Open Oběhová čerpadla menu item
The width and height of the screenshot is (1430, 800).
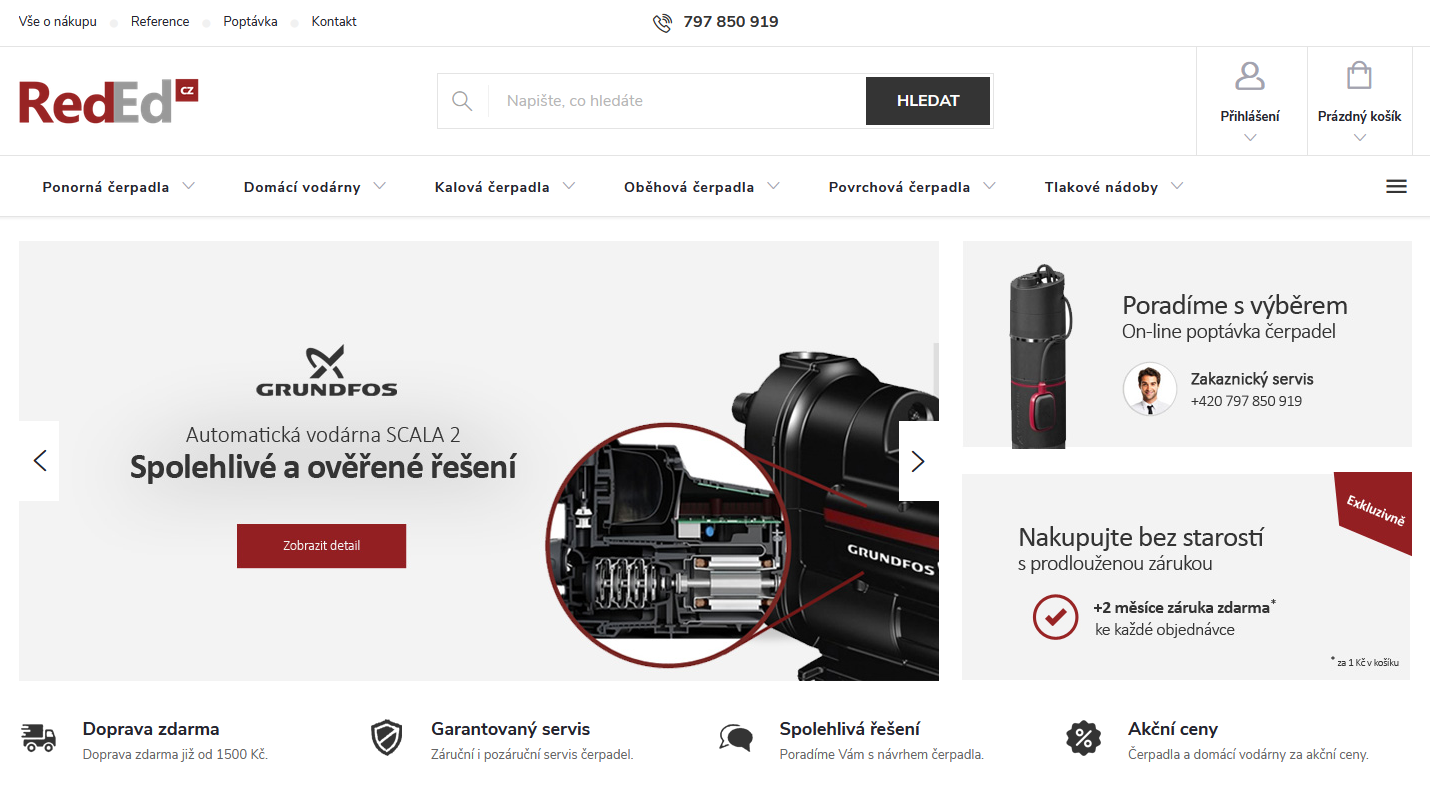pos(689,187)
